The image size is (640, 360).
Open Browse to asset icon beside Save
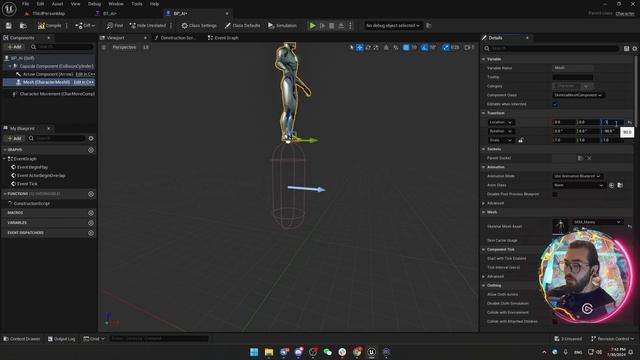pos(23,26)
